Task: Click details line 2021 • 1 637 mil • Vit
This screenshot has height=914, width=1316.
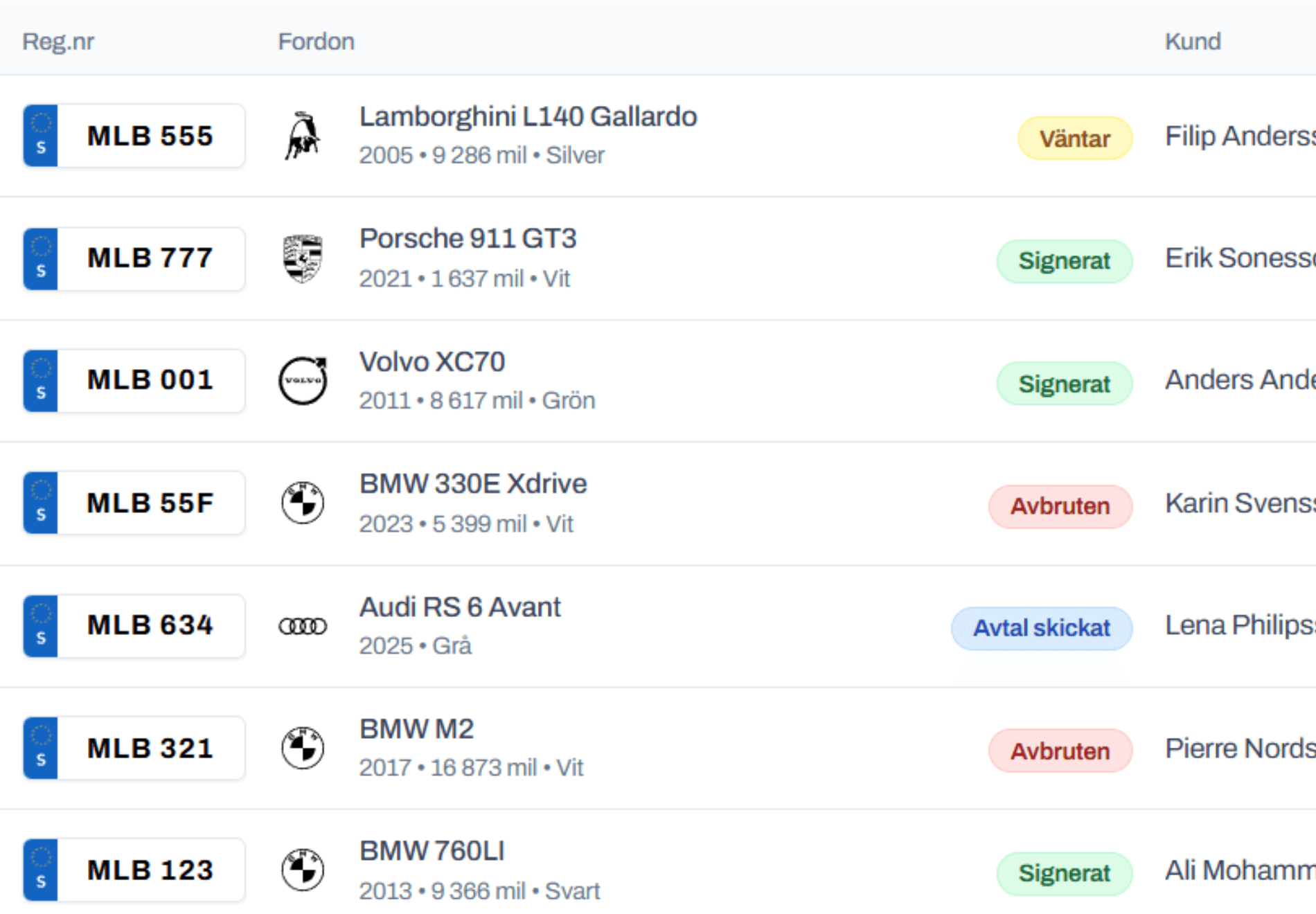Action: (465, 278)
